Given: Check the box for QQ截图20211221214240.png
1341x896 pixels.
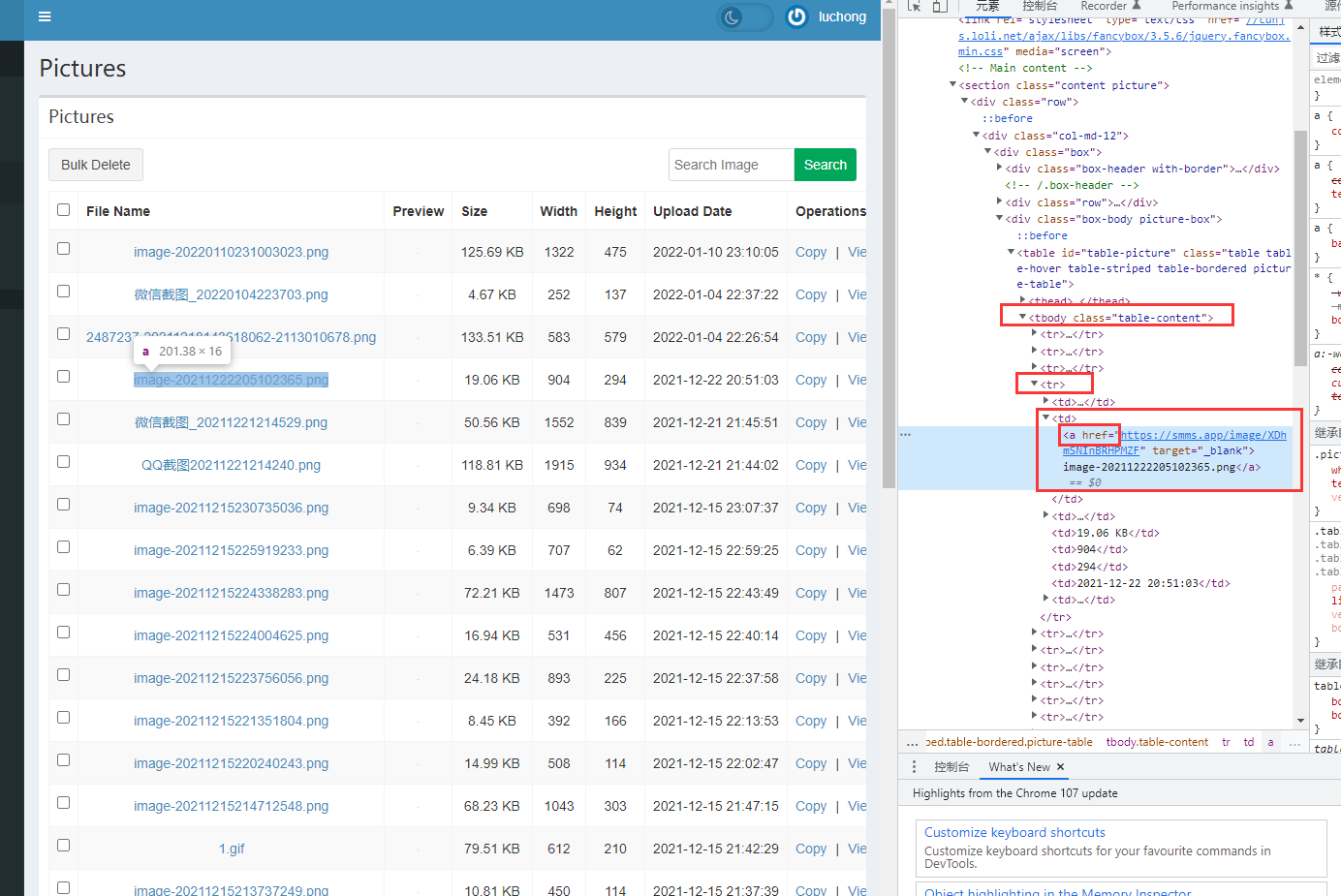Looking at the screenshot, I should [64, 462].
